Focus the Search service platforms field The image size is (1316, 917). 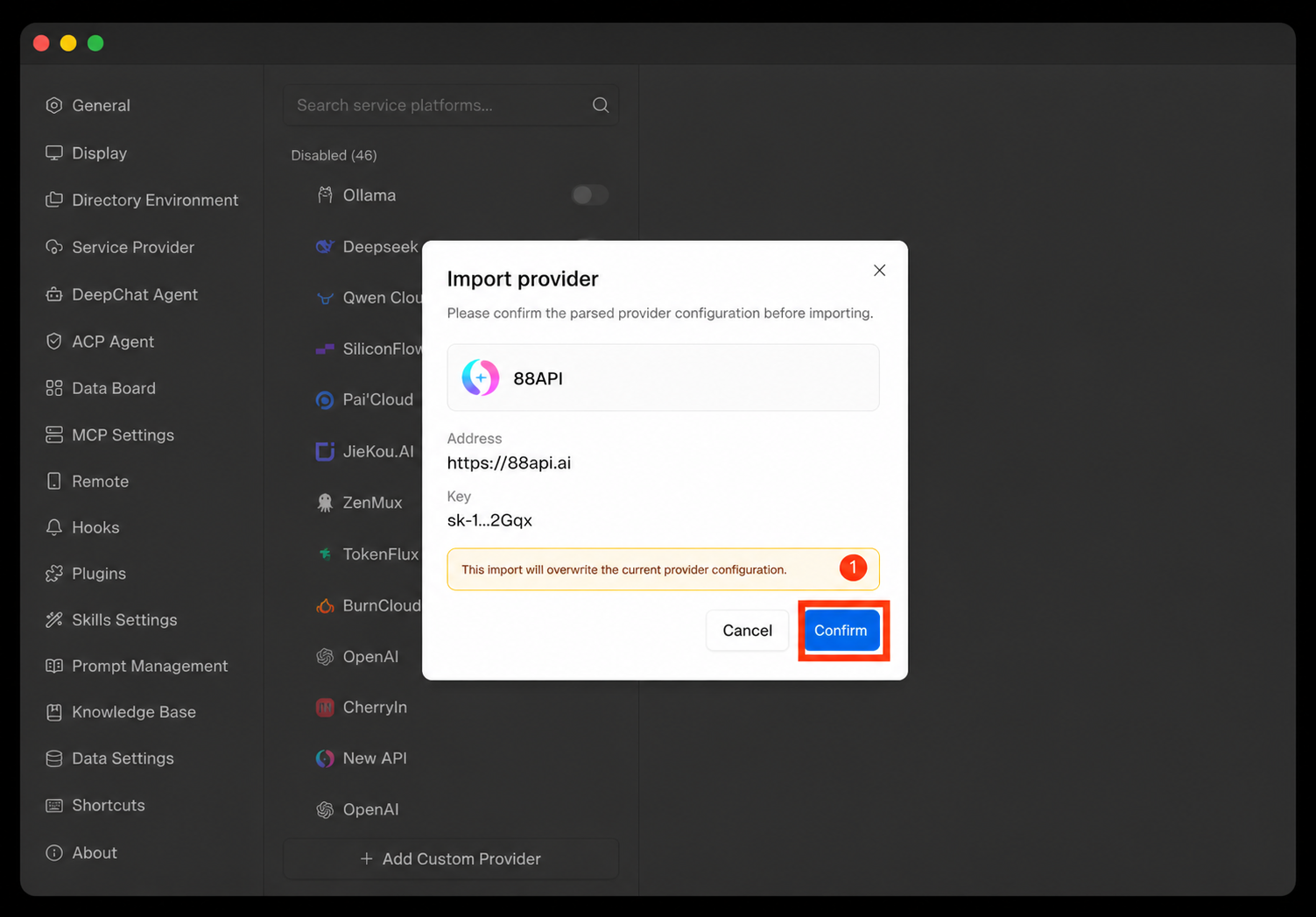coord(451,105)
